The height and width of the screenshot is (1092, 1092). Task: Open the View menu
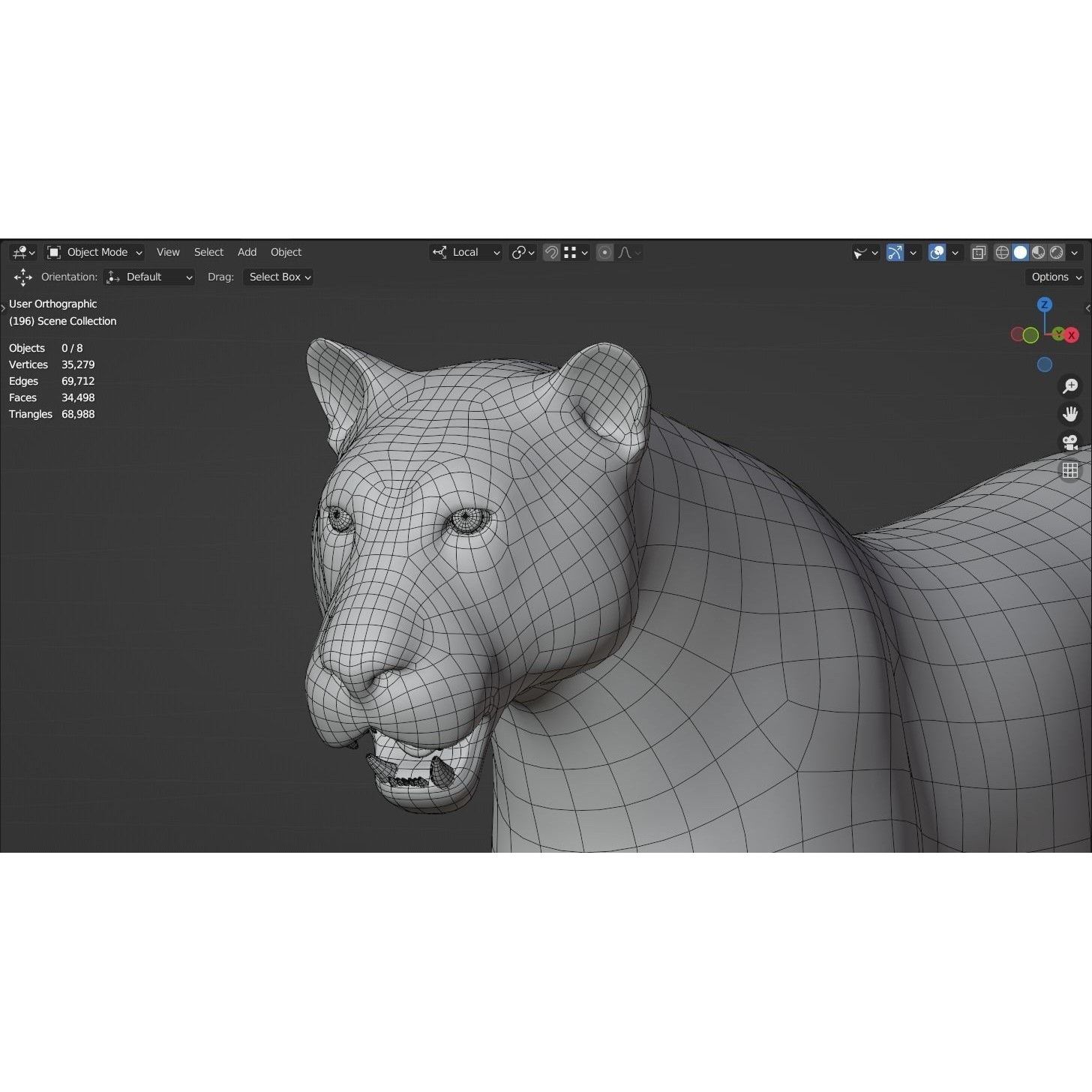pyautogui.click(x=167, y=252)
